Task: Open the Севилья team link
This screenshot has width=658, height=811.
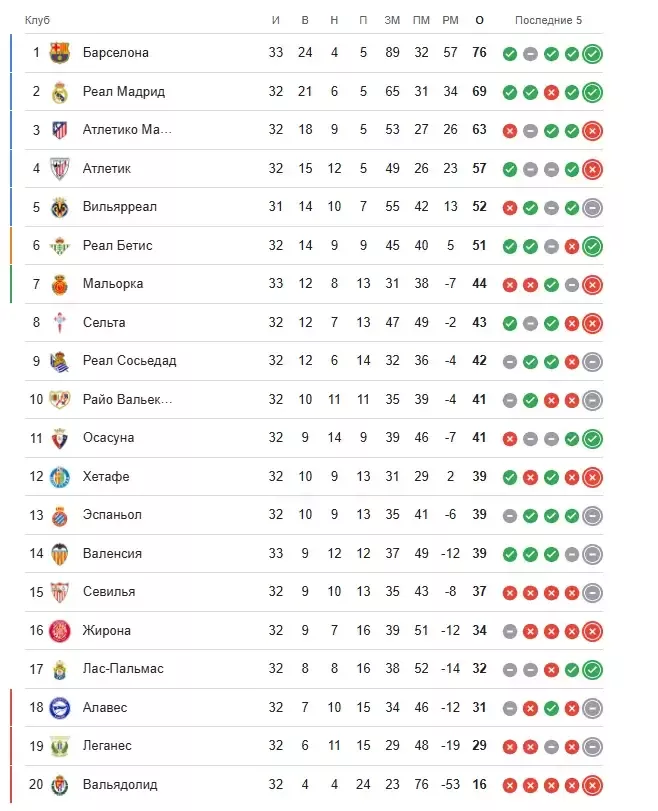Action: (x=109, y=592)
